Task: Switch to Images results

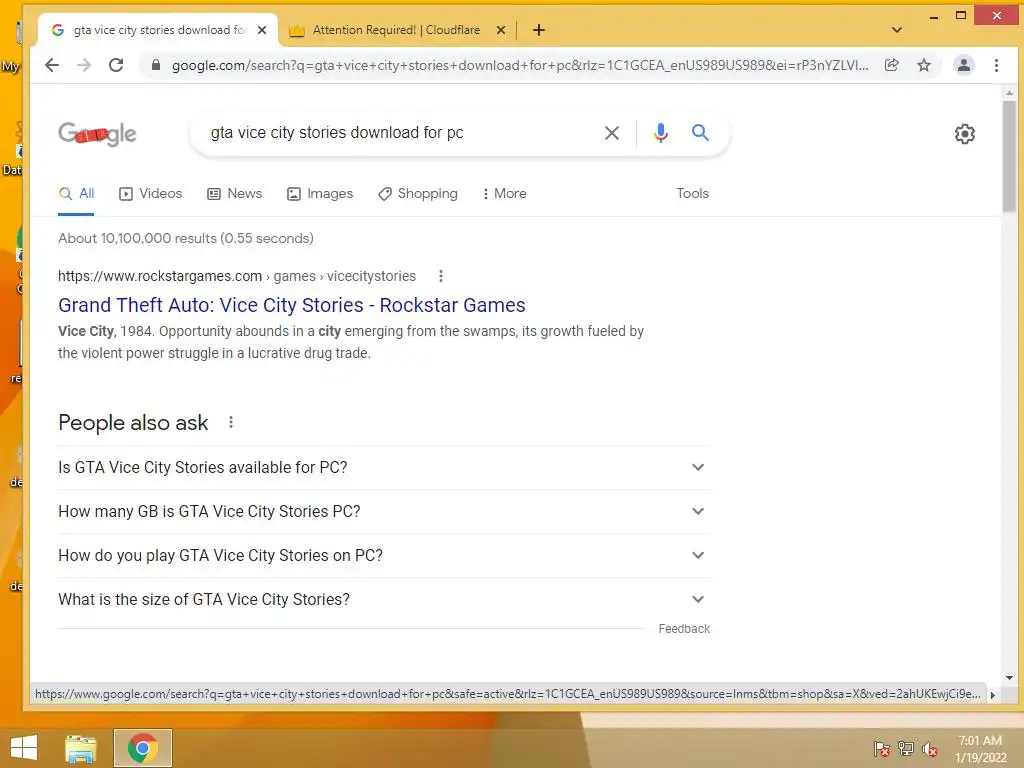Action: tap(320, 193)
